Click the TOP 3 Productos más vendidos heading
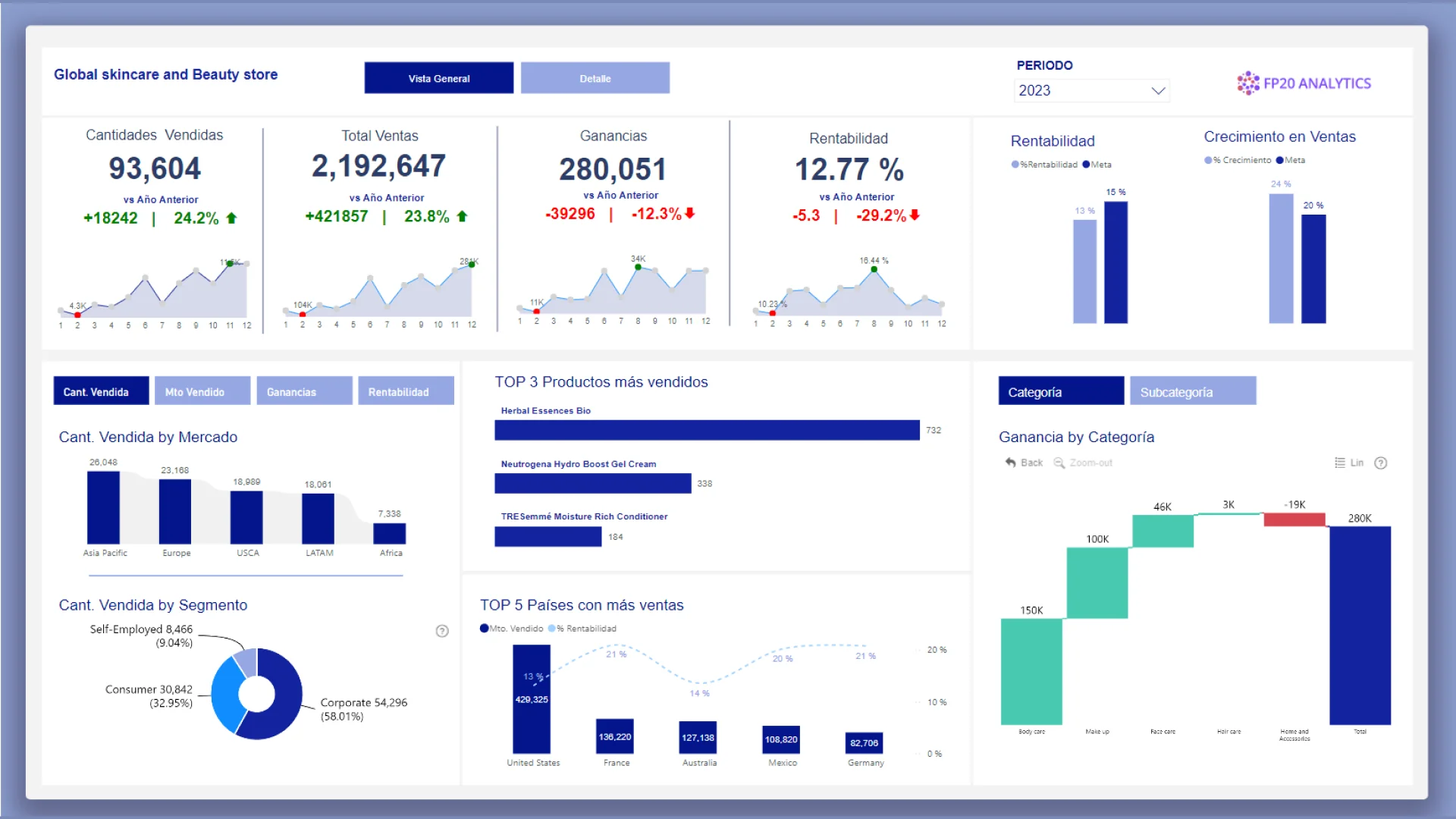Screen dimensions: 1456x819 (601, 382)
